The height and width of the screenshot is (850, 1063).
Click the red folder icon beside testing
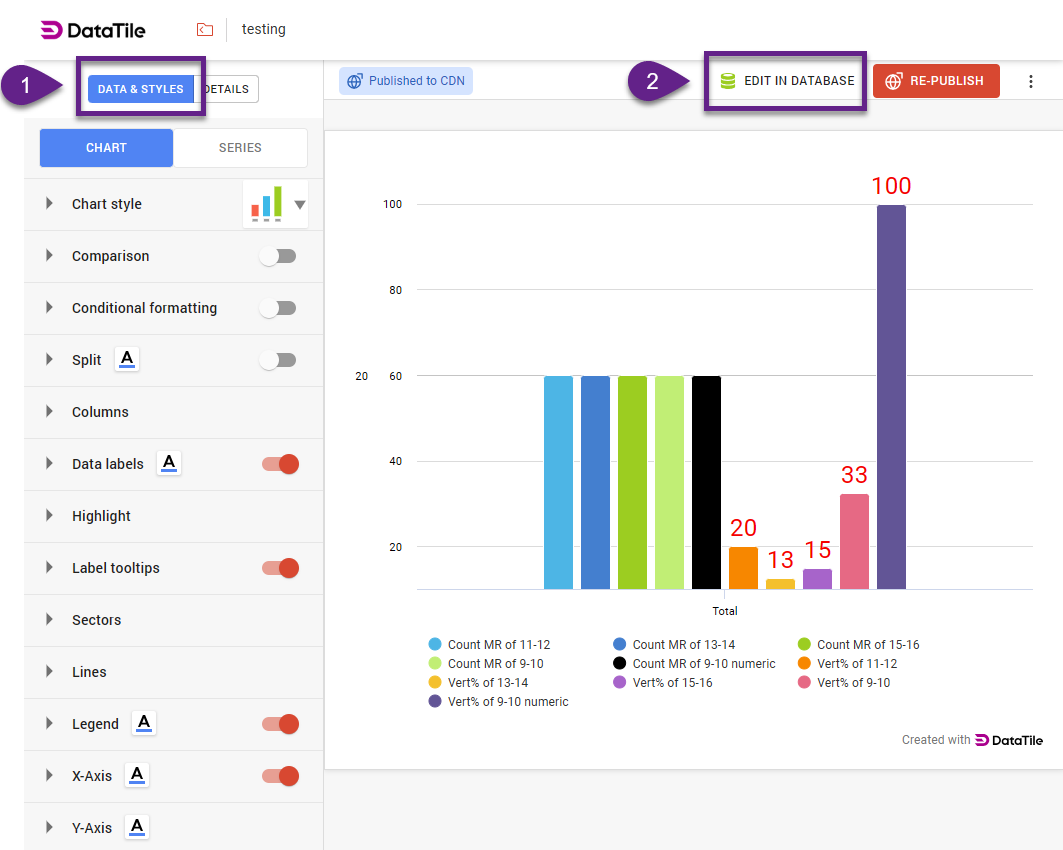205,30
